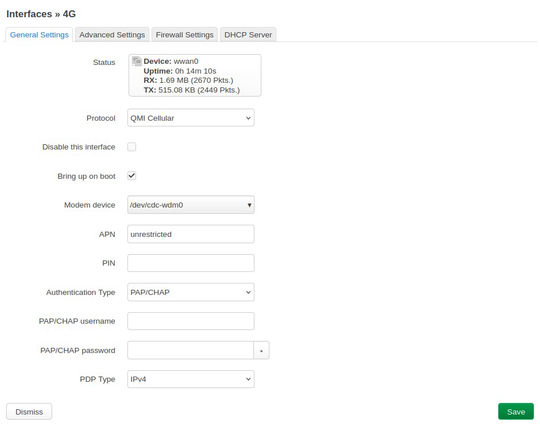
Task: Go to the DHCP Server tab
Action: click(248, 35)
